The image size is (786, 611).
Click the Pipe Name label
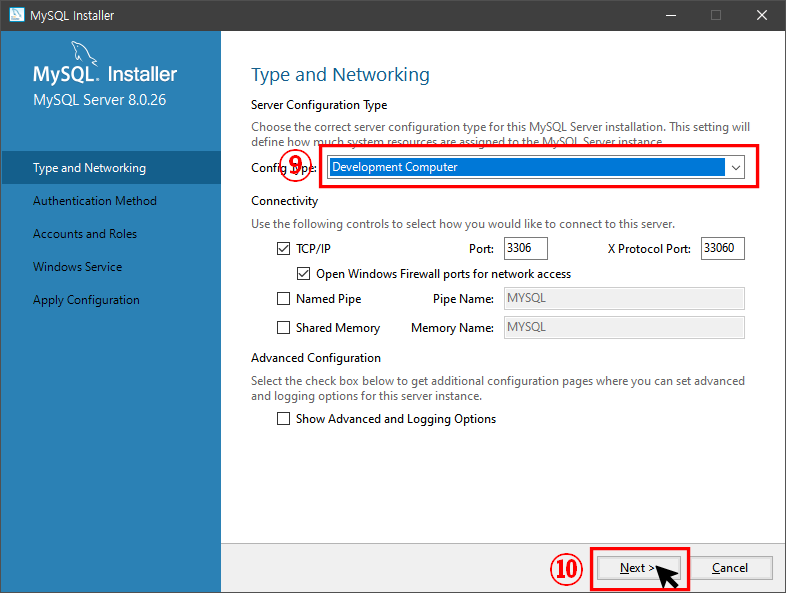pyautogui.click(x=463, y=299)
